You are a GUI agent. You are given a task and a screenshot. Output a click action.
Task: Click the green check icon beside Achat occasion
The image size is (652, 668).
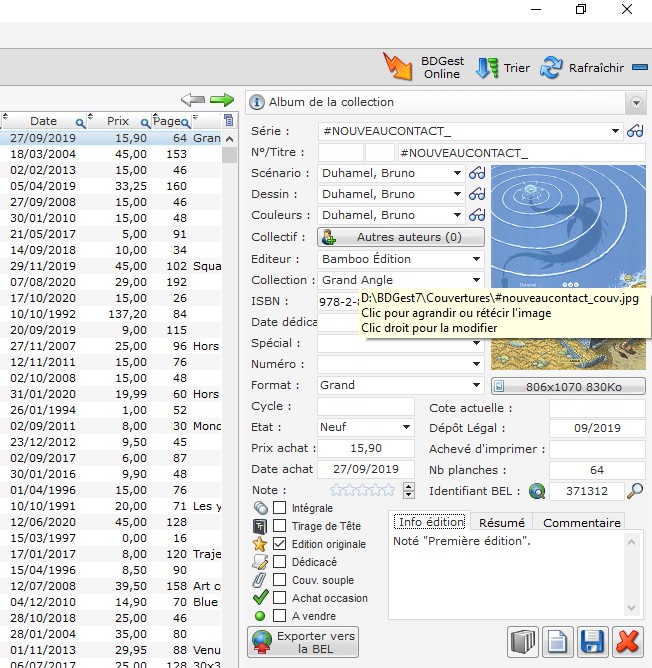pyautogui.click(x=260, y=597)
